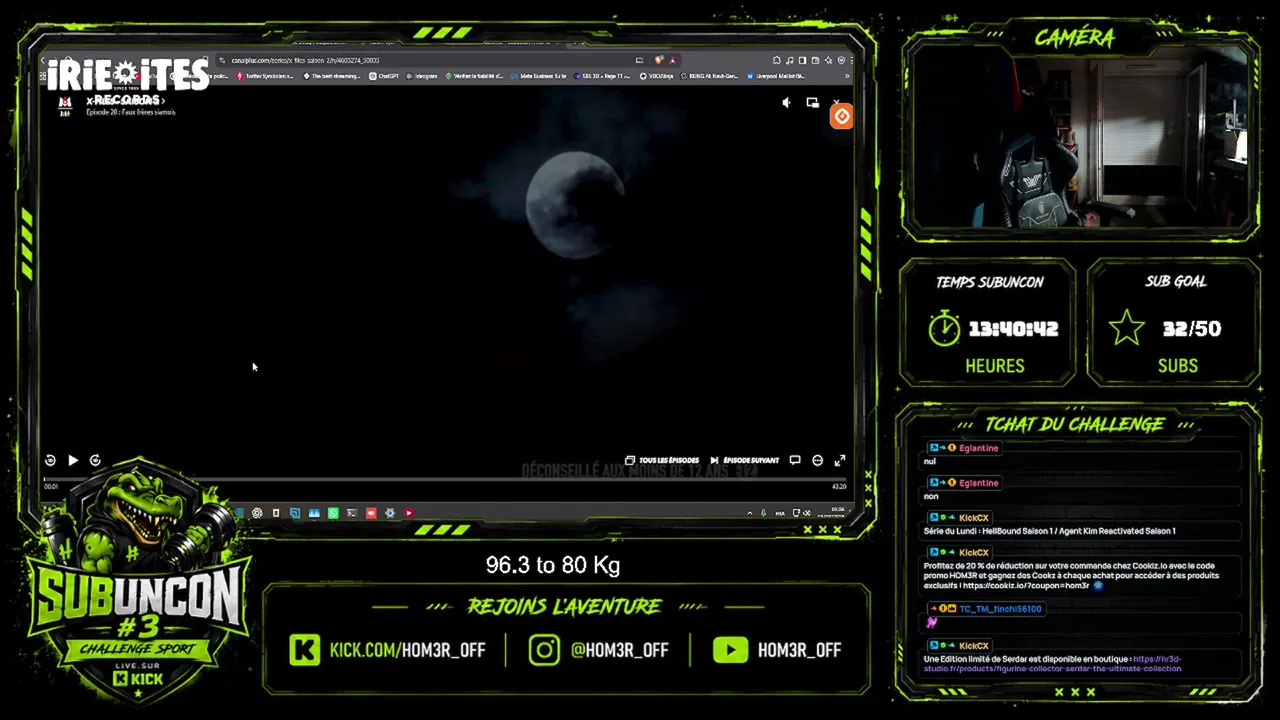The image size is (1280, 720).
Task: Click the "Série du Lundi" chat message
Action: click(x=1049, y=531)
